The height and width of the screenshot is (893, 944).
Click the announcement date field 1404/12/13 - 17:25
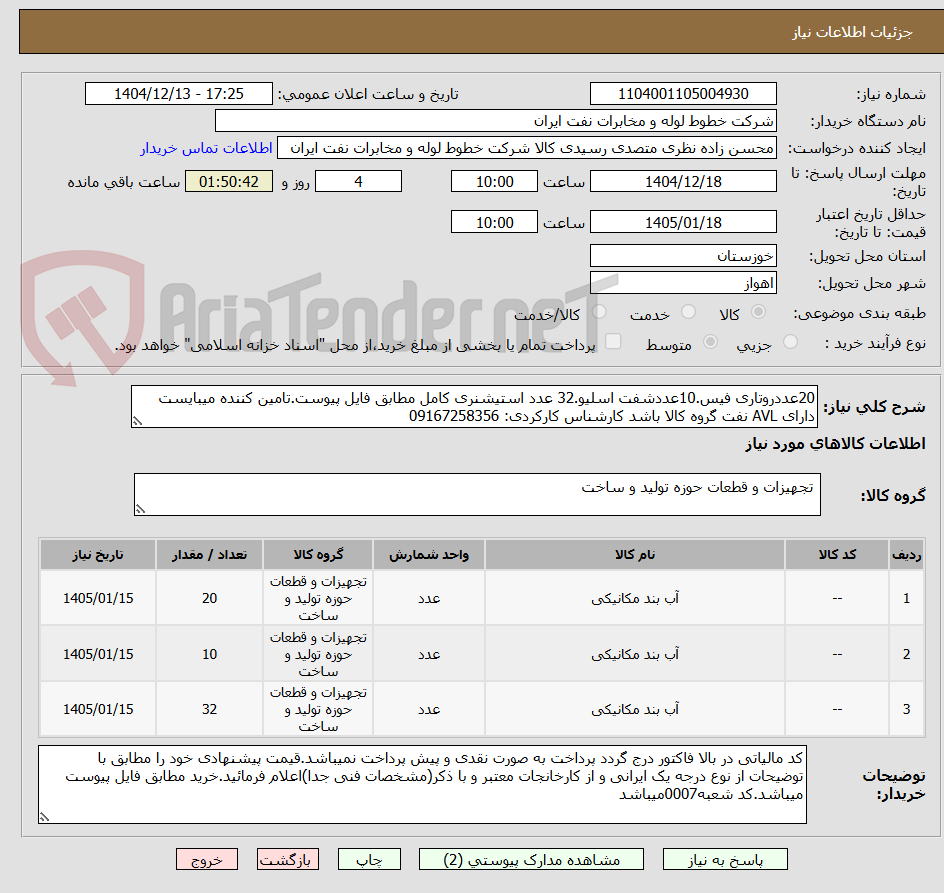pos(179,94)
